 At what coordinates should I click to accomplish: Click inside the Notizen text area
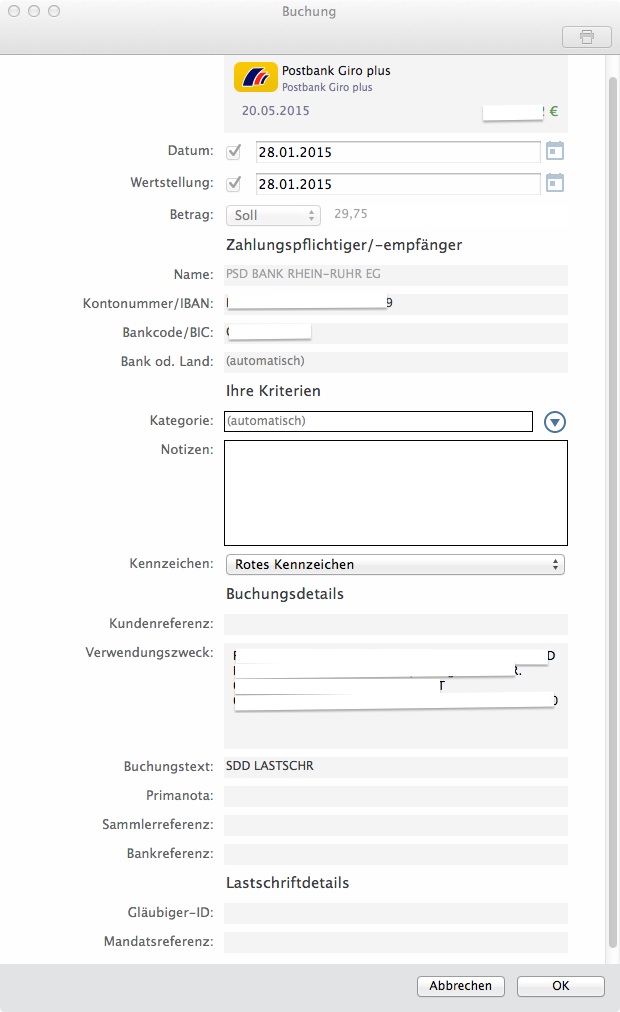point(395,493)
